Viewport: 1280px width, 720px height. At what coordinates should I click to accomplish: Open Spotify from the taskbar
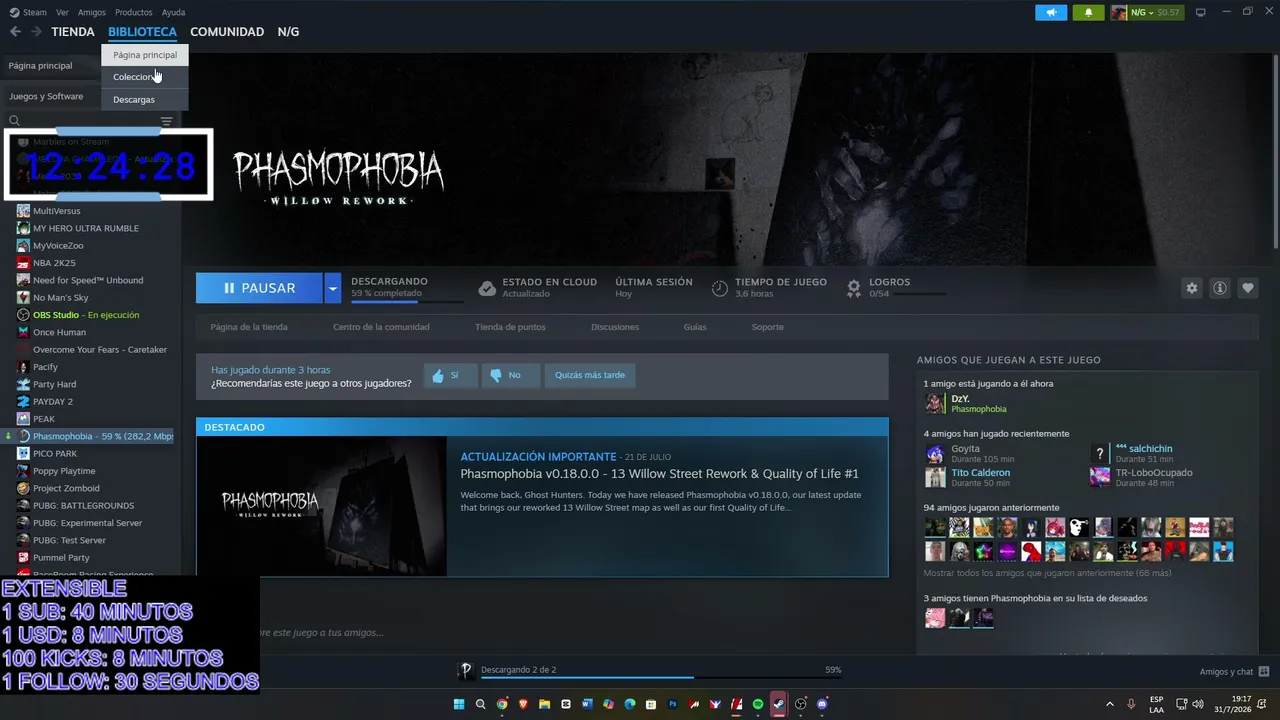click(758, 704)
